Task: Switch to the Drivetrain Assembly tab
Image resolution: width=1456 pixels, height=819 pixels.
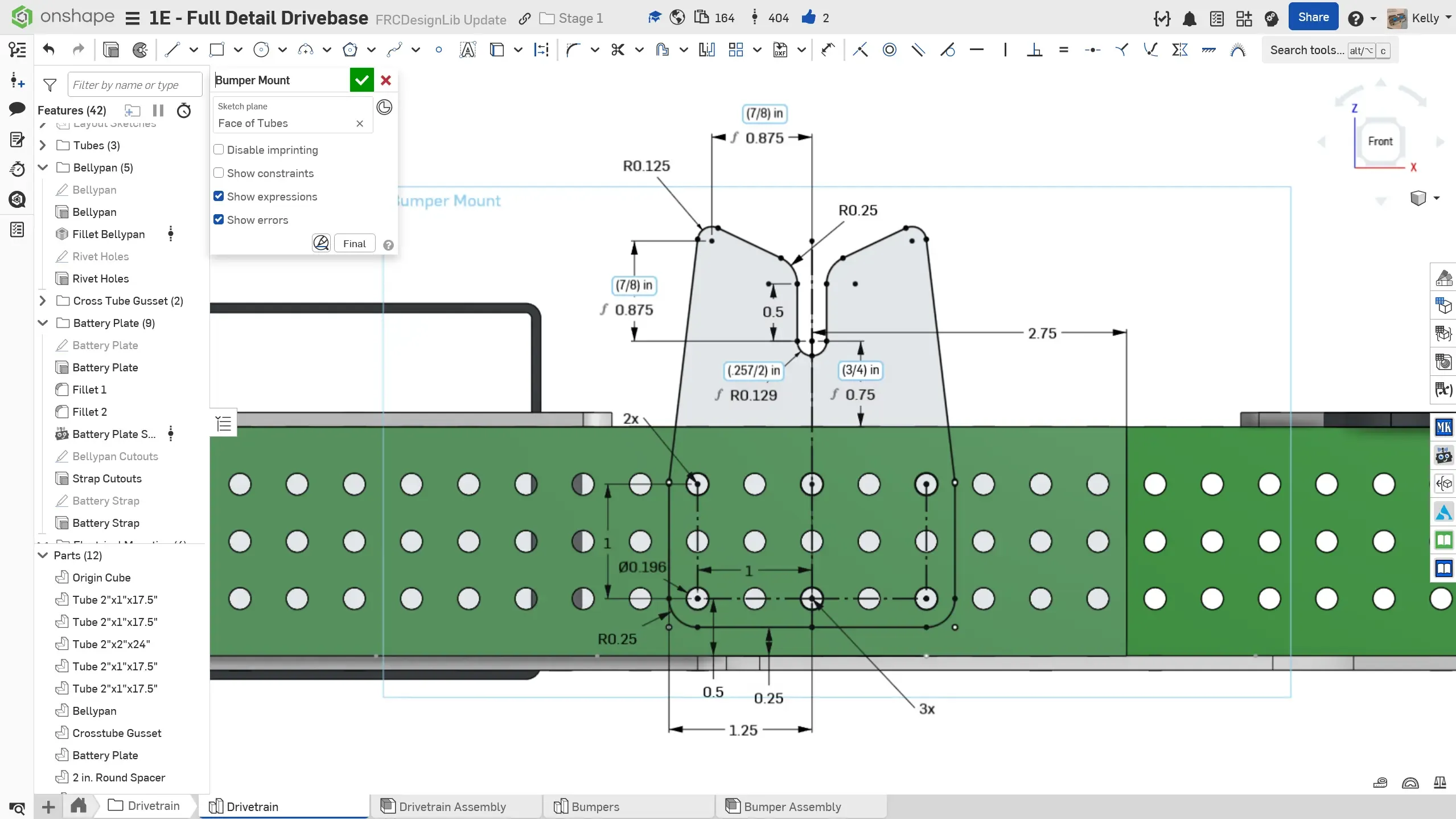Action: 452,806
